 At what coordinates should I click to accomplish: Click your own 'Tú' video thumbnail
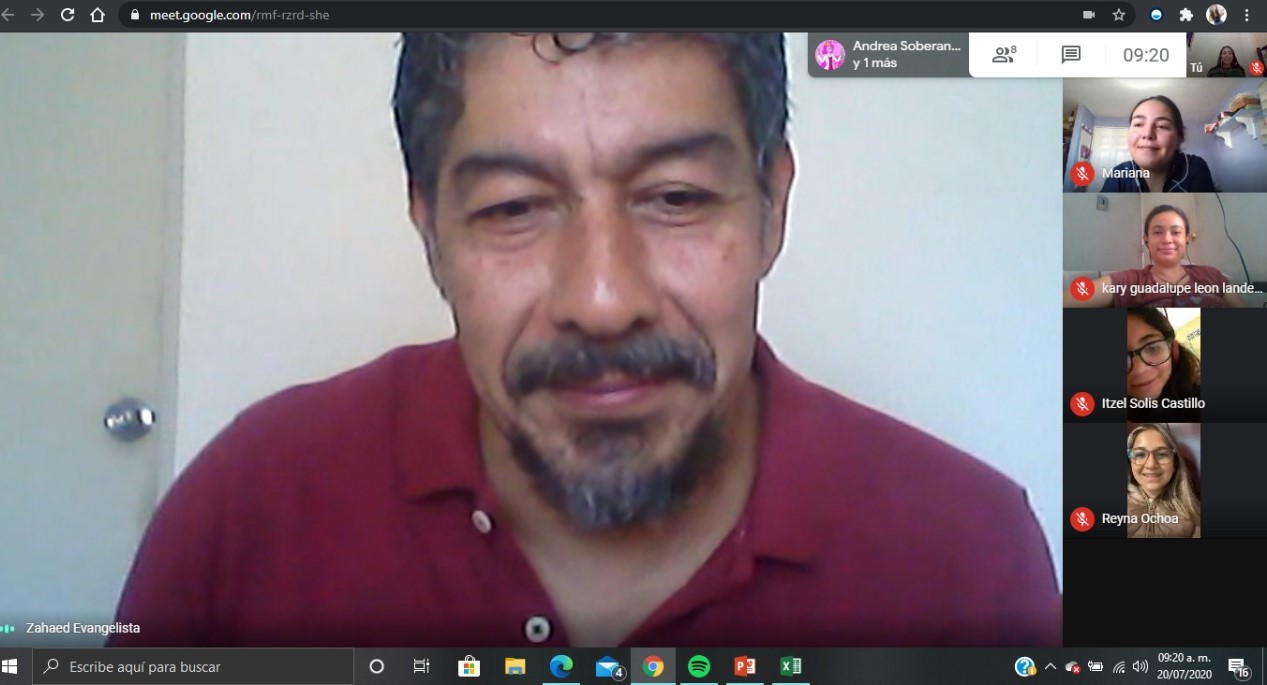1226,55
